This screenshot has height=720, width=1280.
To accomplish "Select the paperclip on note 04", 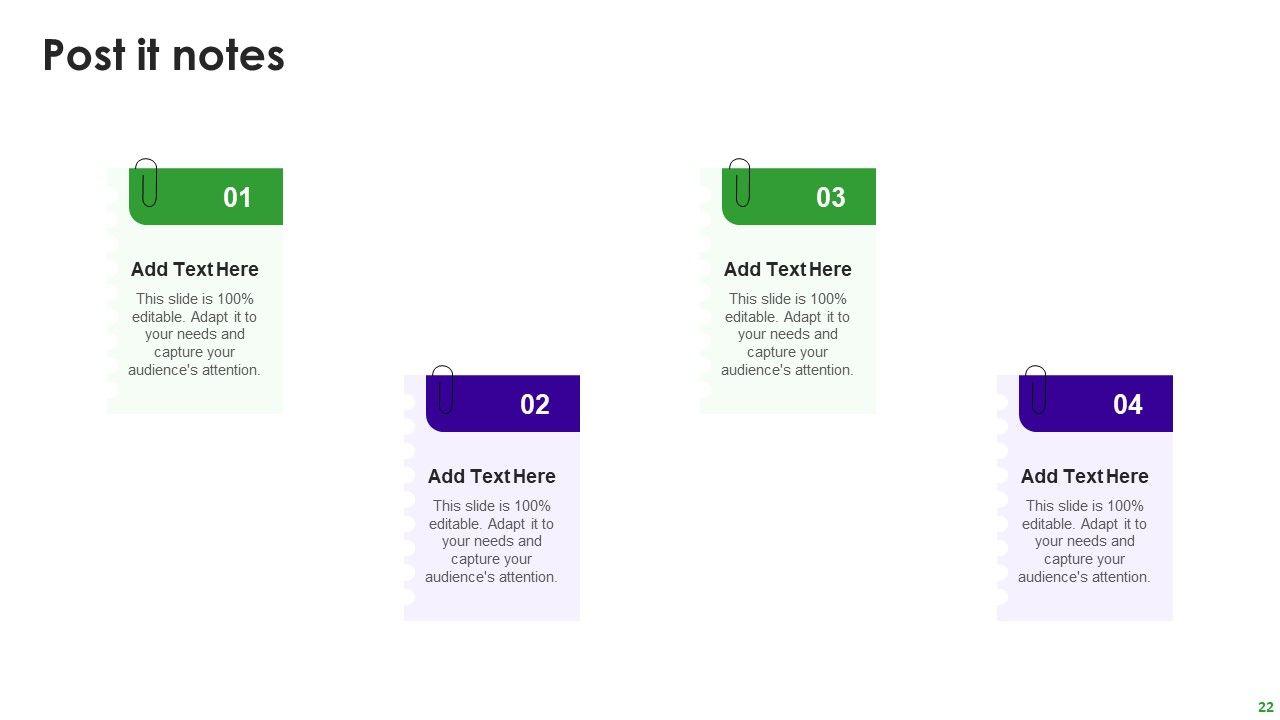I will [1036, 389].
